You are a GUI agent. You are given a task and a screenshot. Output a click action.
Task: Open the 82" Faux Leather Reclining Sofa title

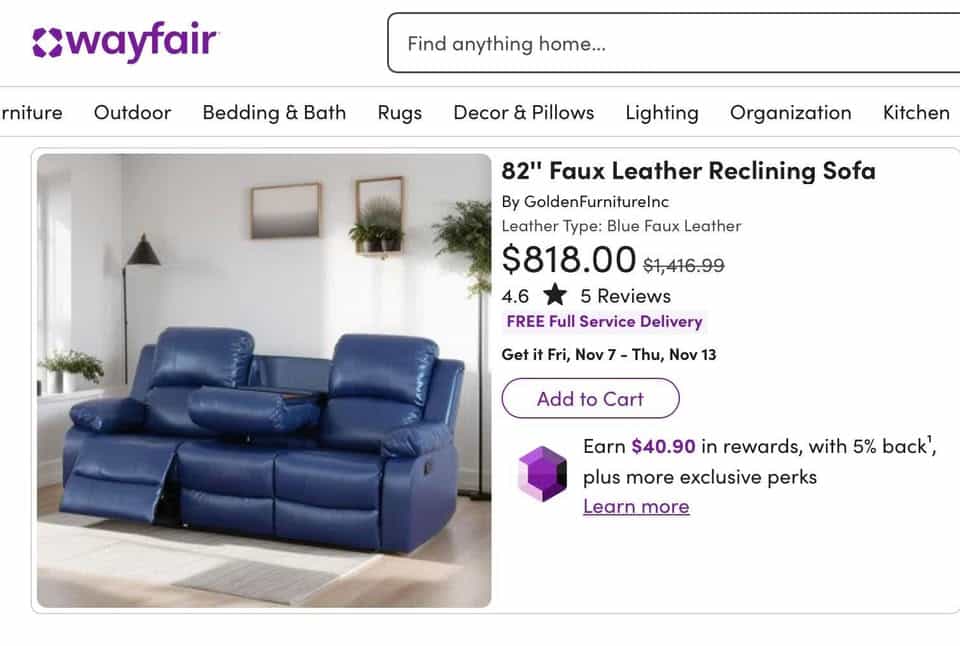[688, 170]
